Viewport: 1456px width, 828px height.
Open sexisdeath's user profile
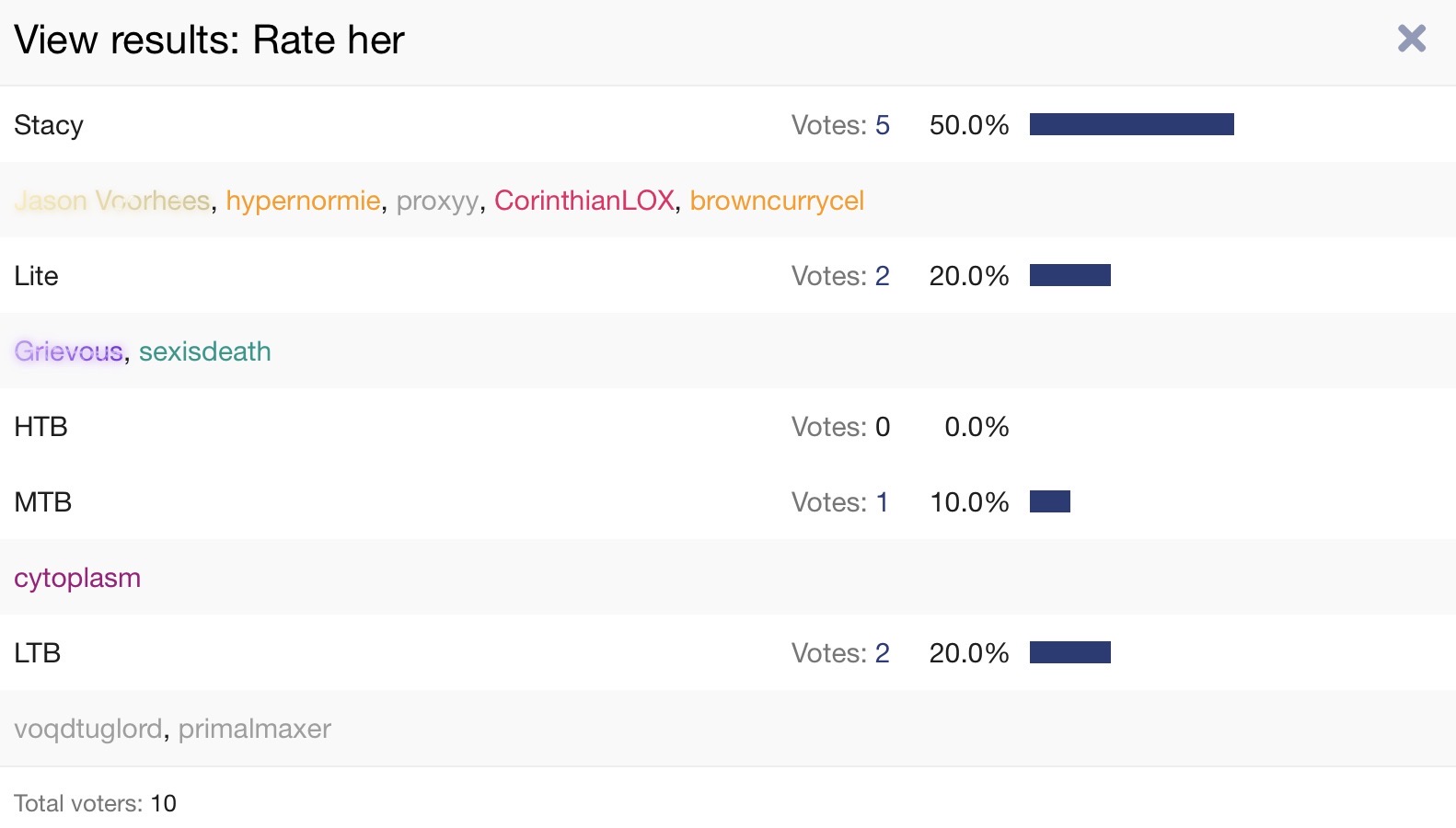point(204,351)
